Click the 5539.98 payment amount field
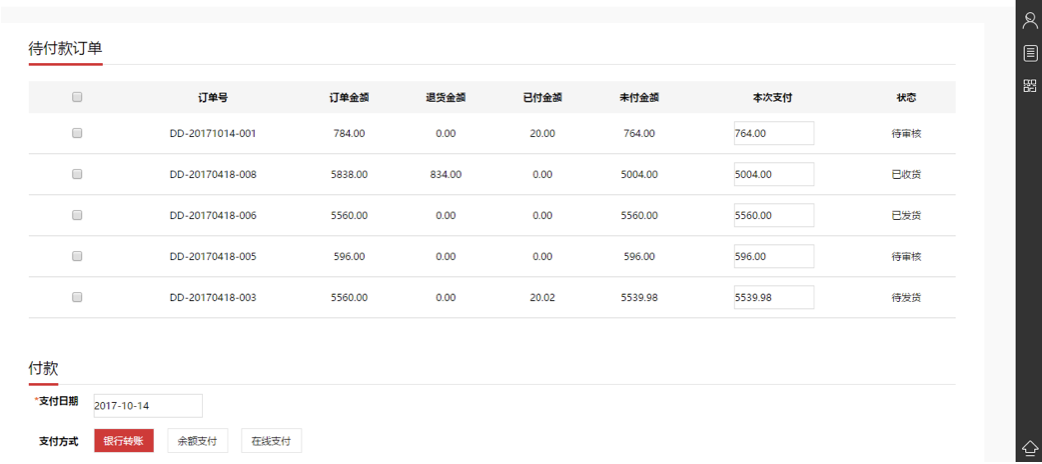 point(774,297)
